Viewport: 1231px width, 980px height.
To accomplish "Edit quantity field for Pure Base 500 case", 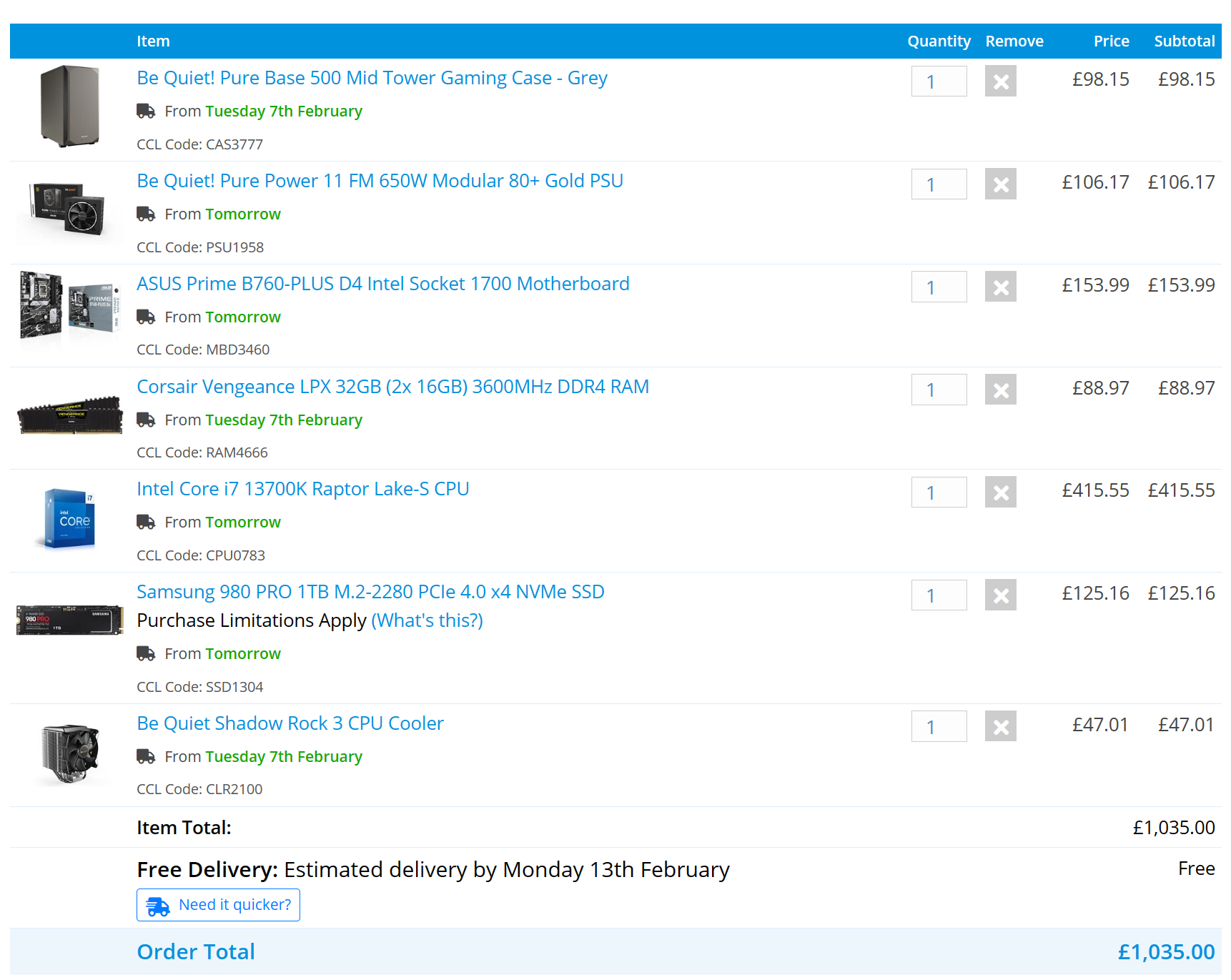I will coord(939,81).
